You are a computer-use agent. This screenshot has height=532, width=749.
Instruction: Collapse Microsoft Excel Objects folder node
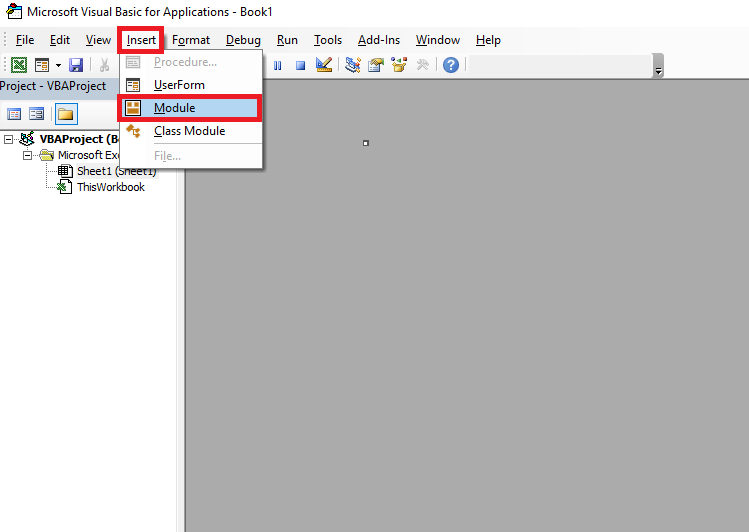click(x=27, y=155)
